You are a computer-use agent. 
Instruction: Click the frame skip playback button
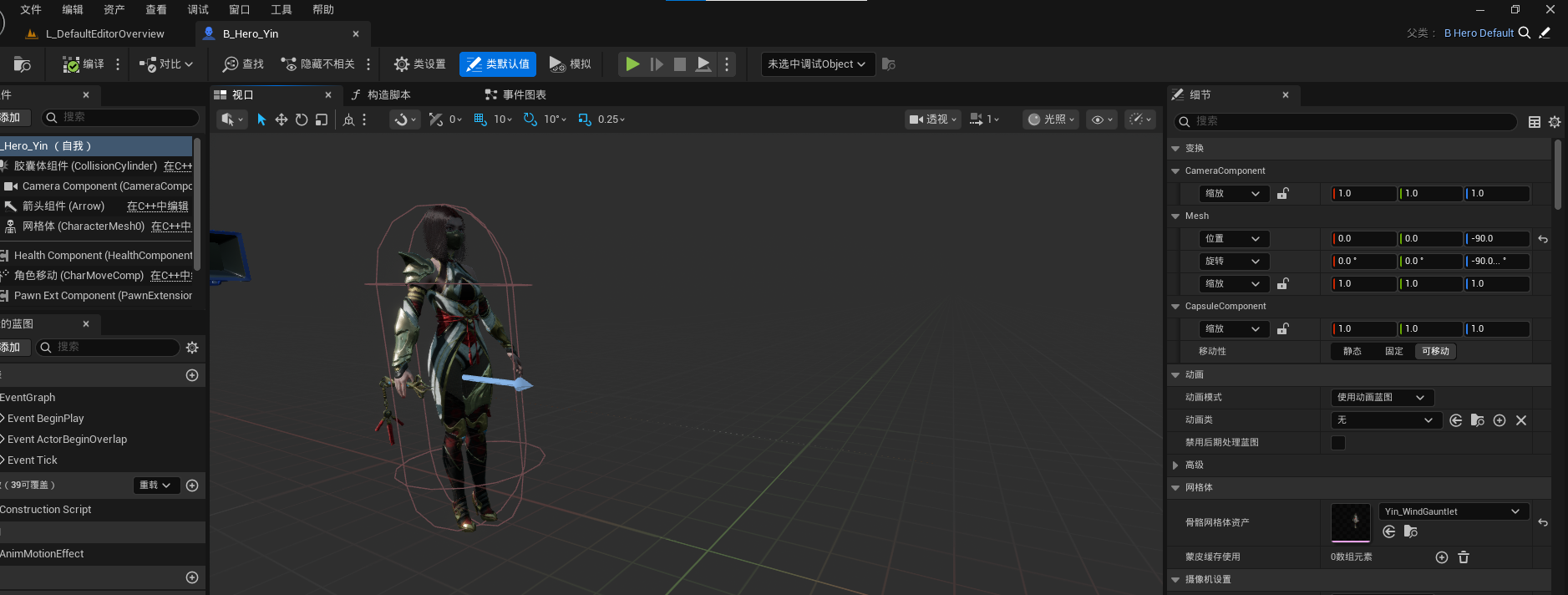click(x=657, y=64)
